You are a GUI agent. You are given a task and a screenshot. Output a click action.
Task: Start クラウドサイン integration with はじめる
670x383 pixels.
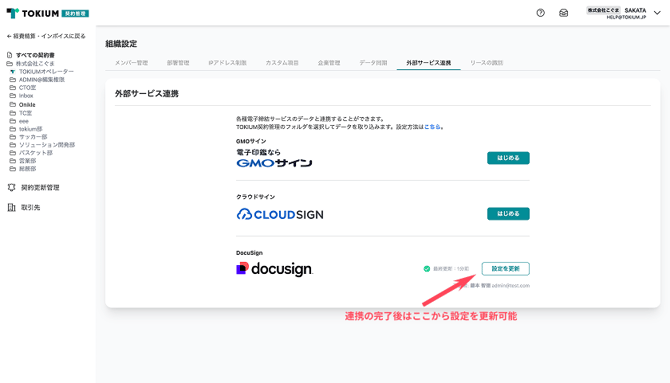click(x=508, y=214)
